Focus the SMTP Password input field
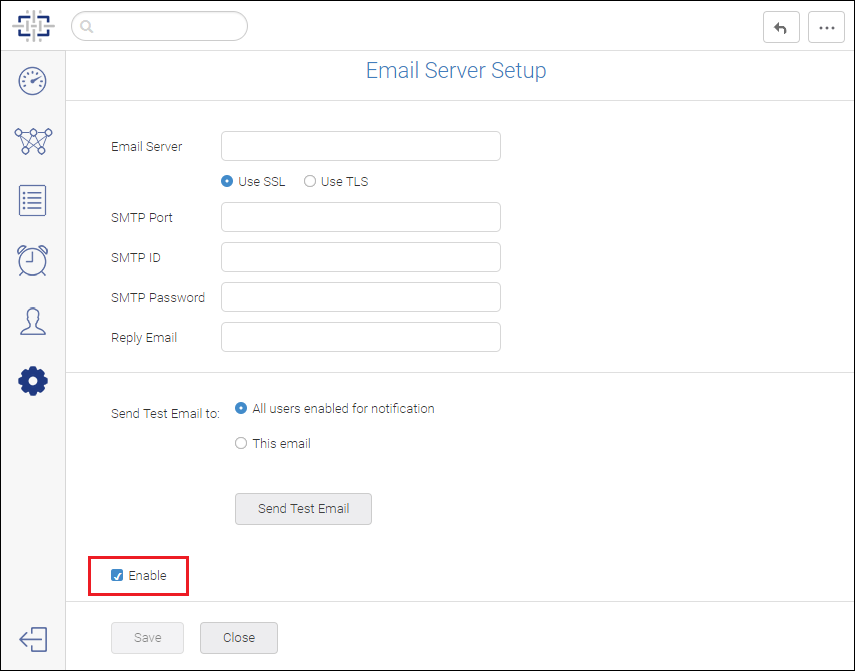855x671 pixels. (360, 297)
